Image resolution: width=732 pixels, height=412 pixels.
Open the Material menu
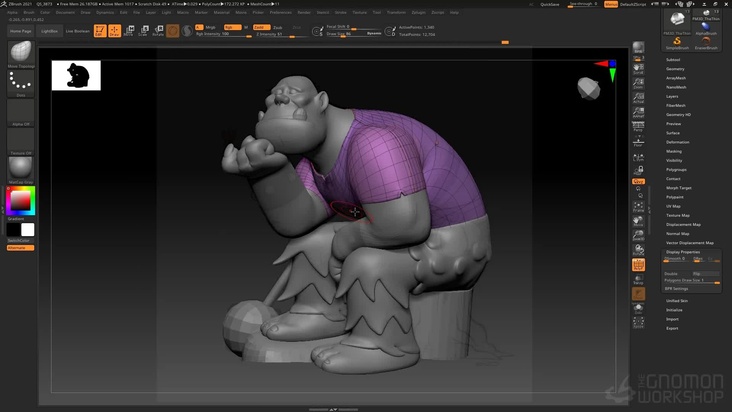click(221, 13)
